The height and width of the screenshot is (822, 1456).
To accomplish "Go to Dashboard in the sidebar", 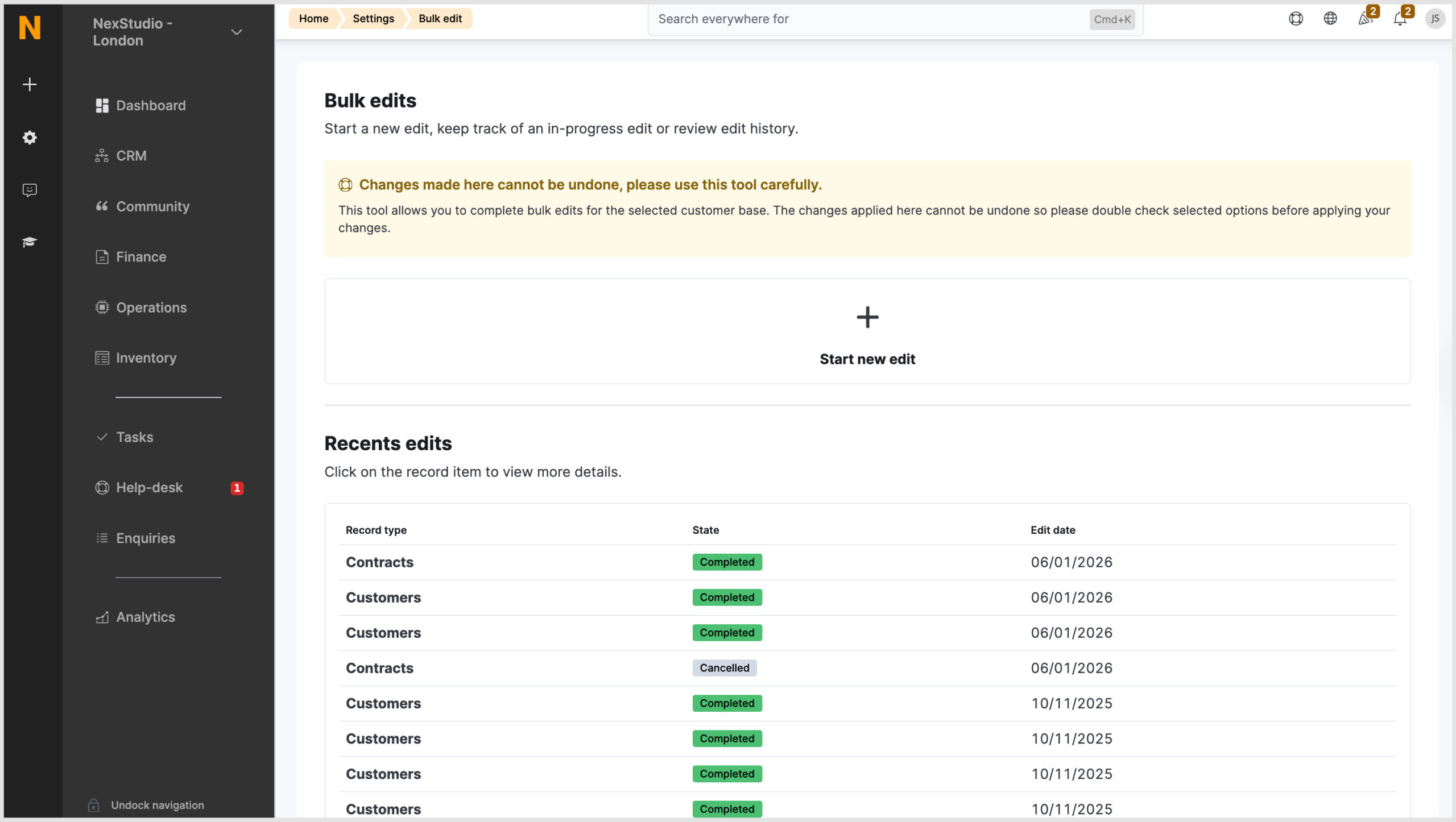I will pyautogui.click(x=151, y=106).
